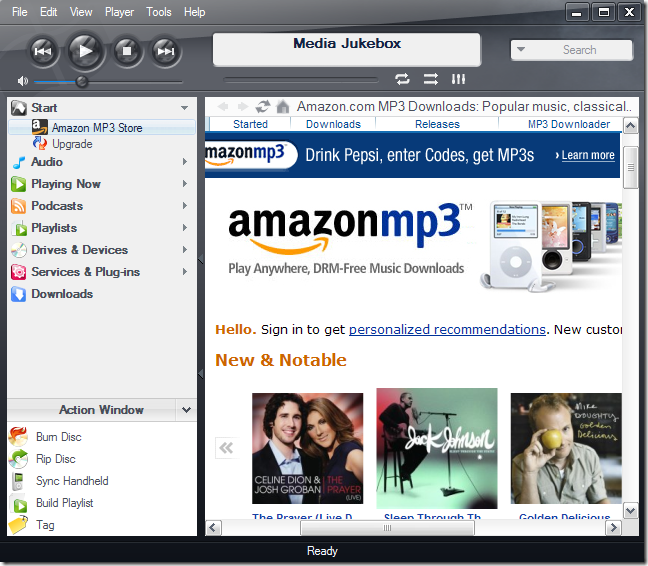This screenshot has height=566, width=648.
Task: Go forward in the embedded browser
Action: 243,107
